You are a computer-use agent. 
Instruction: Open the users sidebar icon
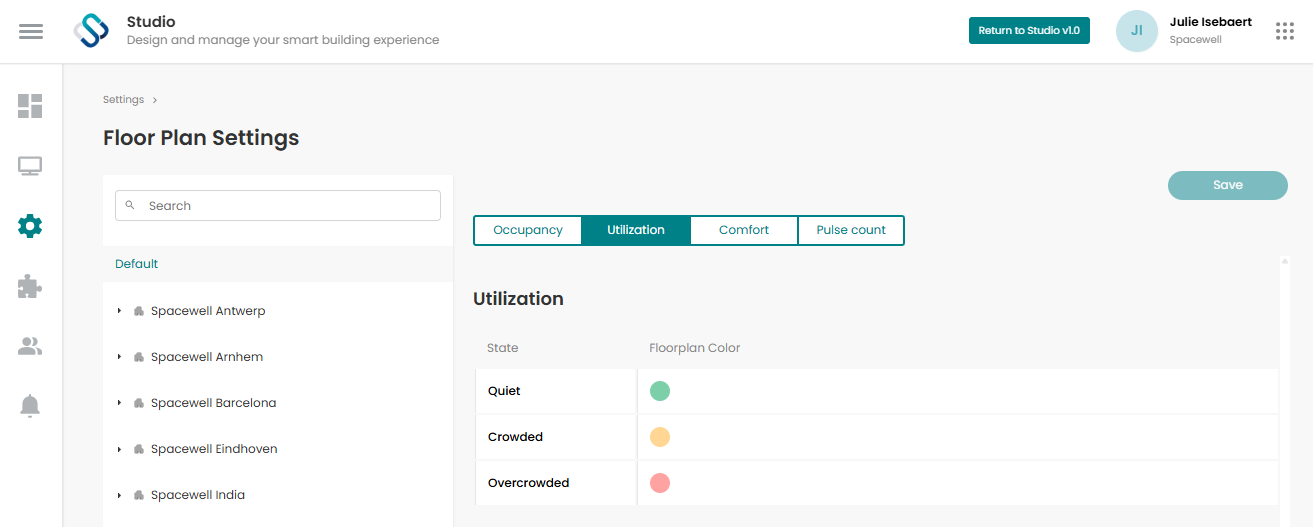tap(30, 346)
